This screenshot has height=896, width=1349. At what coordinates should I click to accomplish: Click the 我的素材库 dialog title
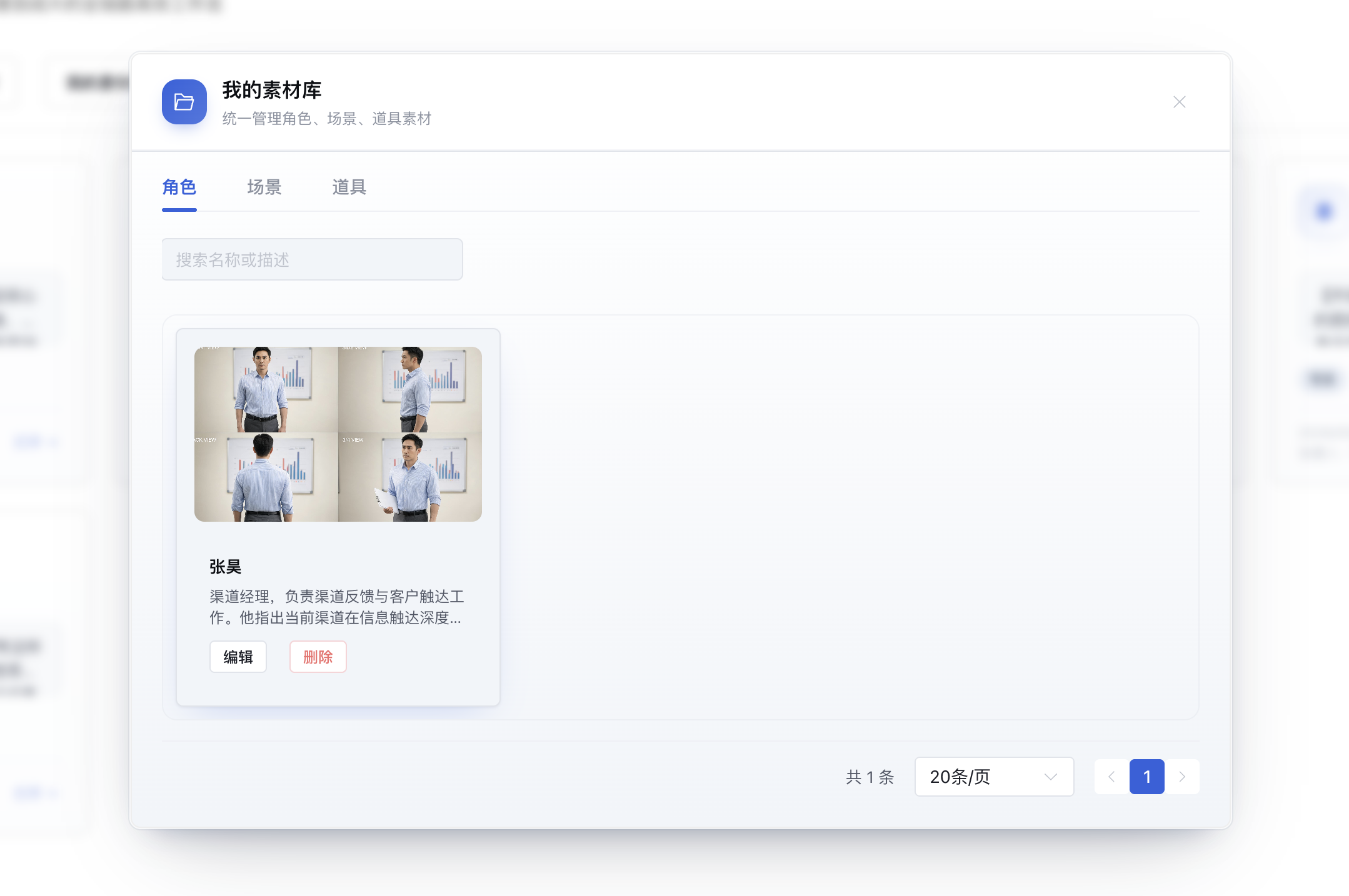(x=272, y=90)
